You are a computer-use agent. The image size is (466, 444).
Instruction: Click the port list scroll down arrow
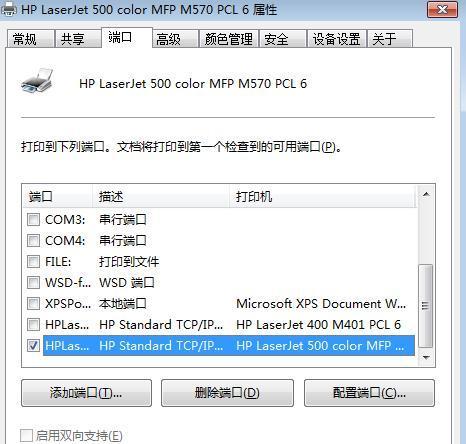(426, 357)
